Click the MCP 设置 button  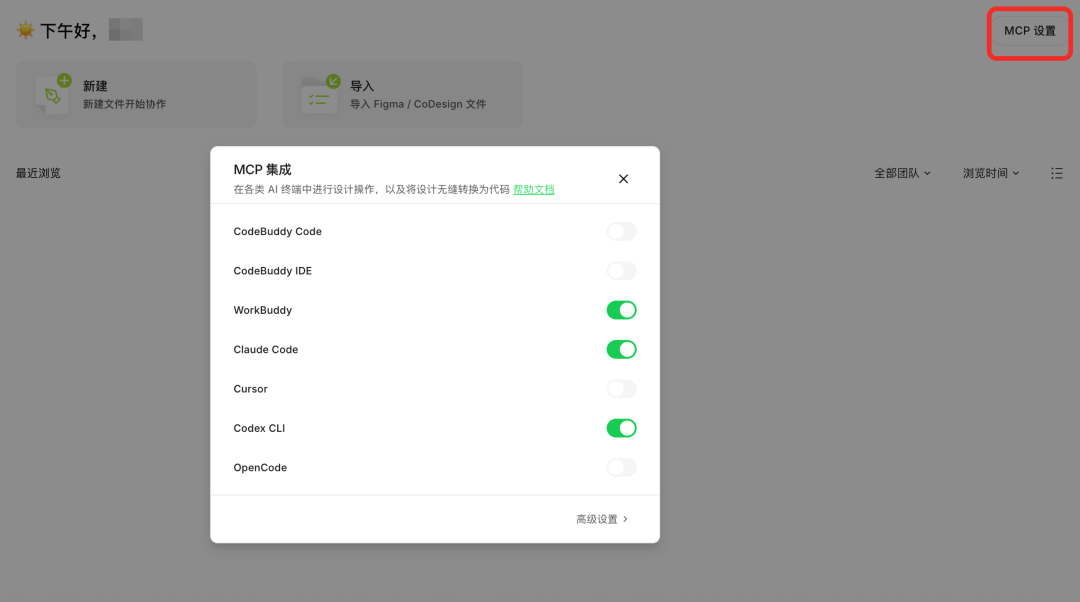point(1030,31)
